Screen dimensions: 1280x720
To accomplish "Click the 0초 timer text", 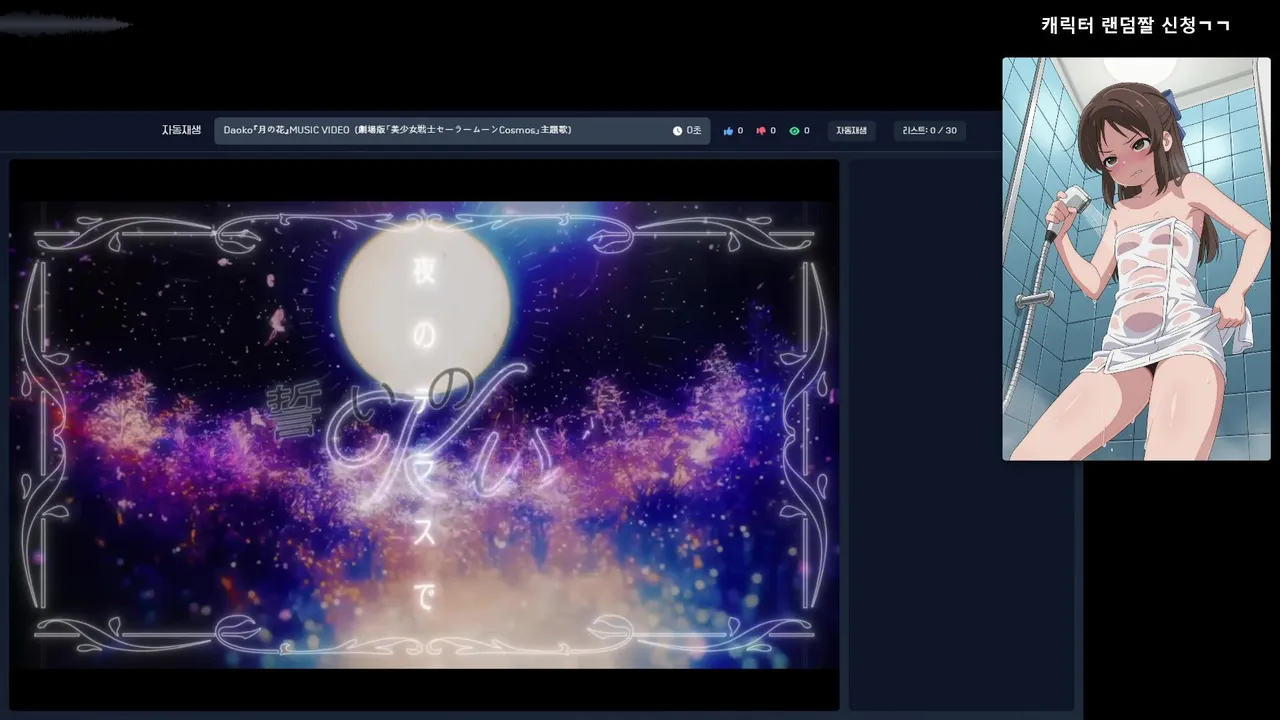I will 694,131.
